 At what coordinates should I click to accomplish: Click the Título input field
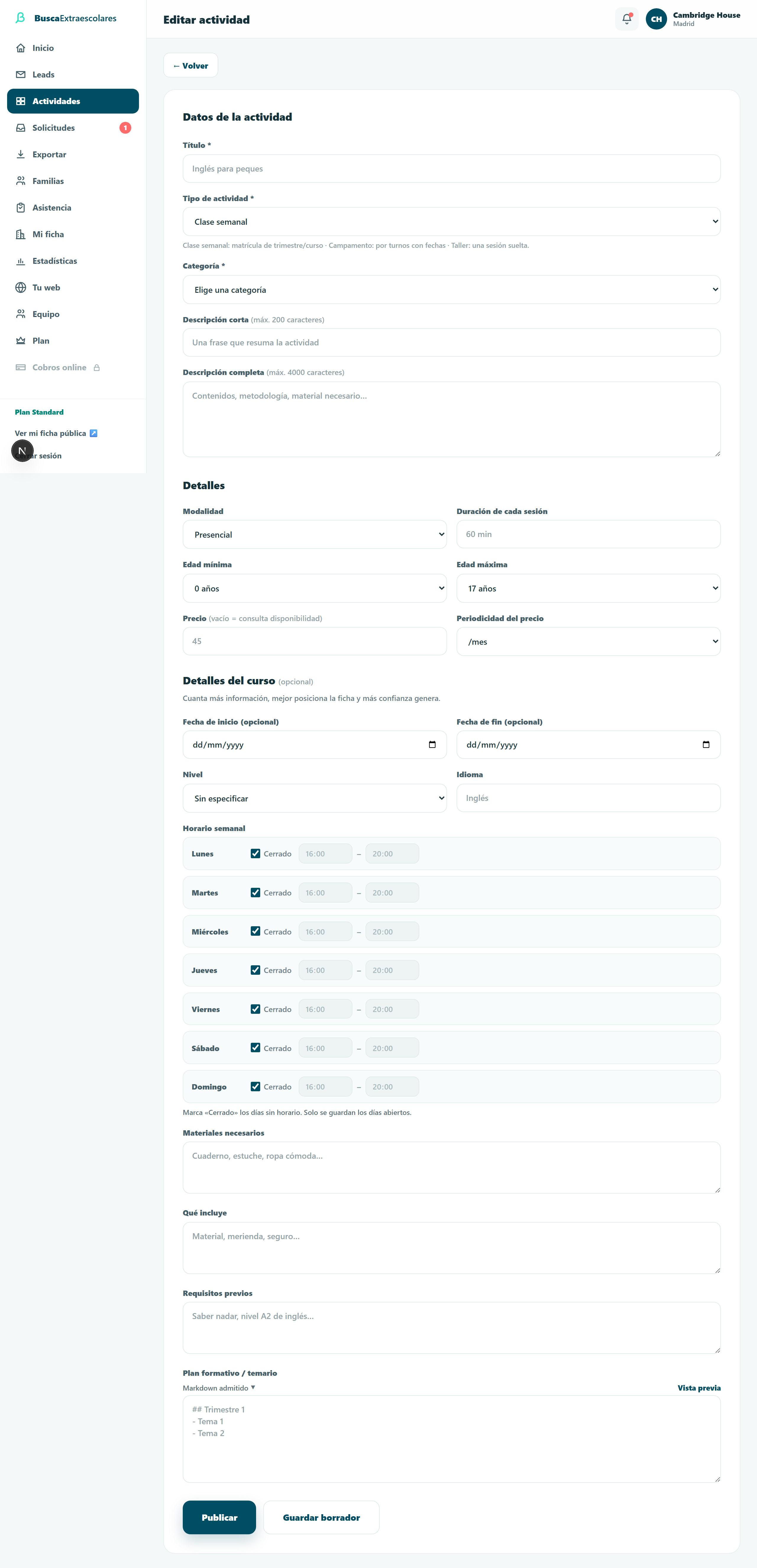[x=452, y=169]
